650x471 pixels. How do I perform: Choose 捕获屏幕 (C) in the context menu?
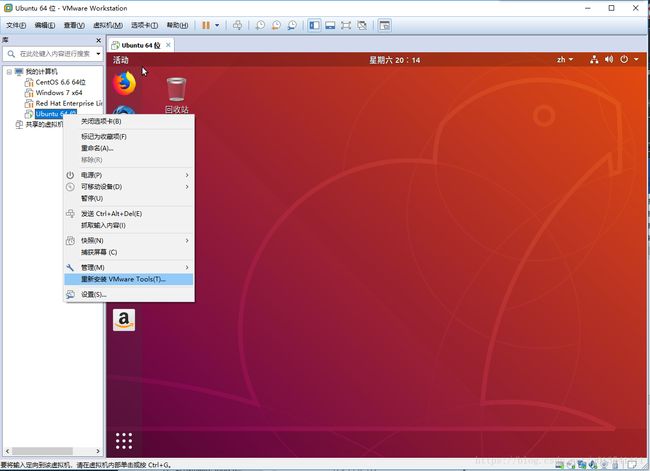coord(129,252)
